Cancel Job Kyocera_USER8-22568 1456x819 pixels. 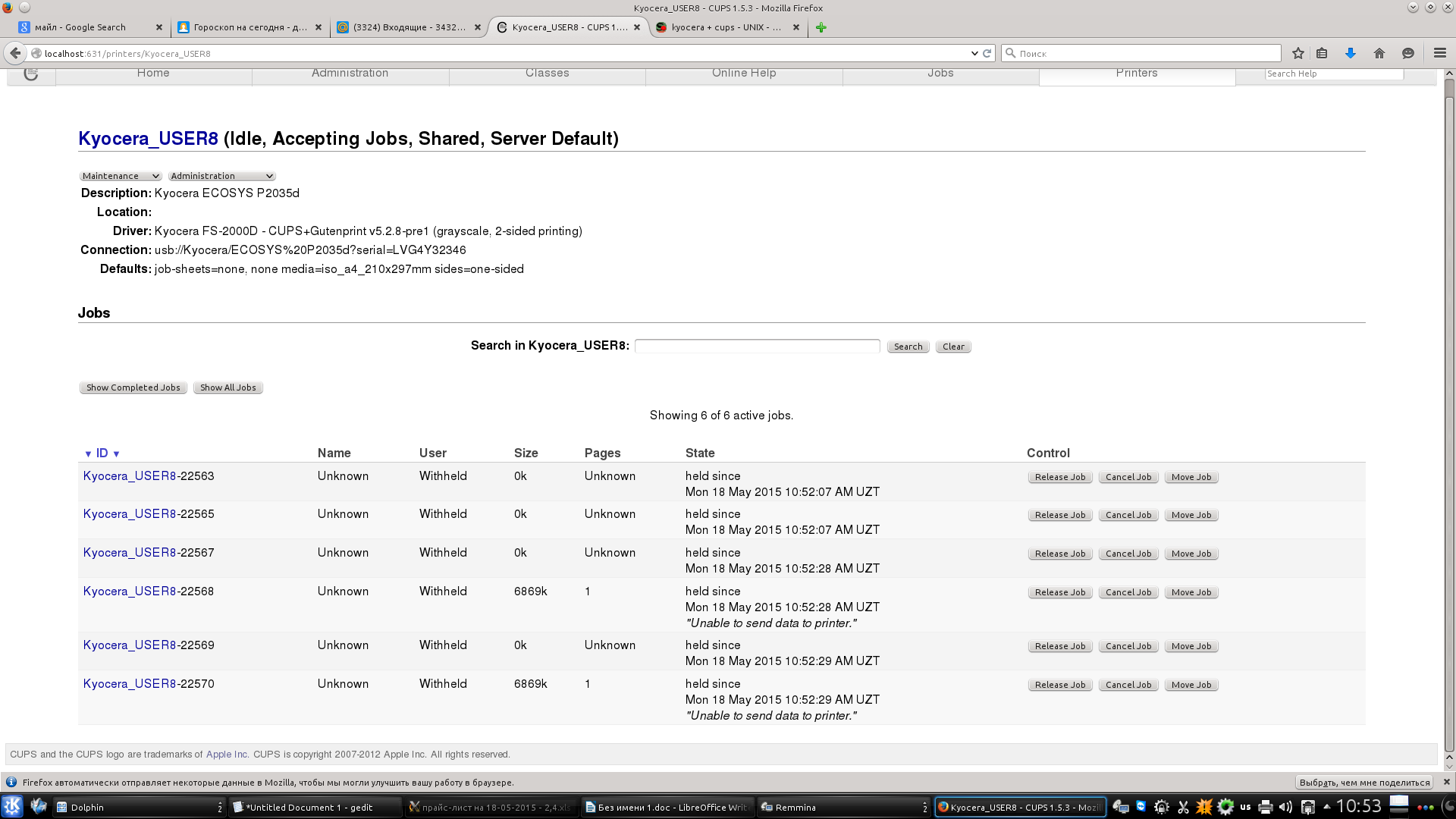click(x=1128, y=592)
